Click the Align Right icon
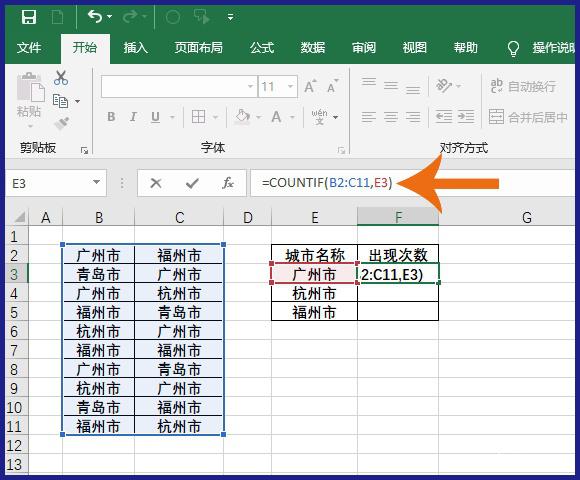 [413, 117]
